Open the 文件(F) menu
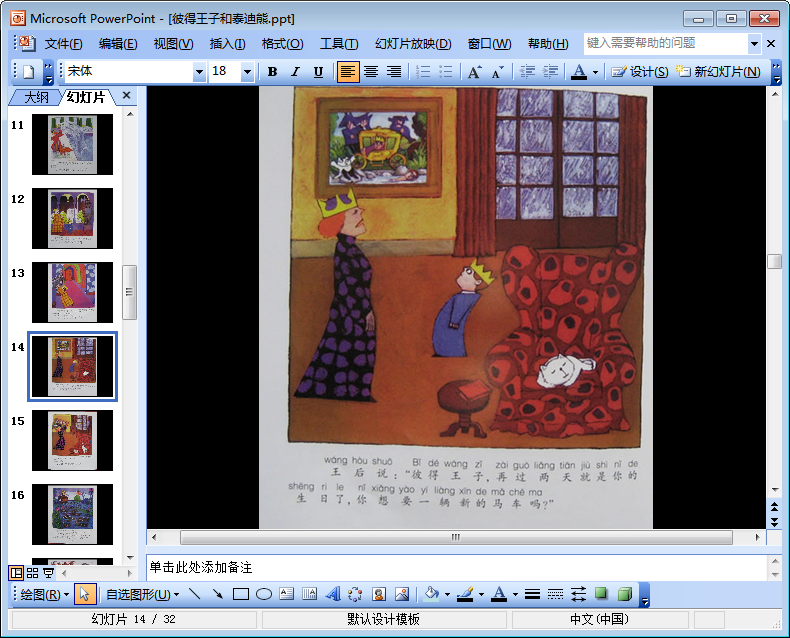 (63, 44)
